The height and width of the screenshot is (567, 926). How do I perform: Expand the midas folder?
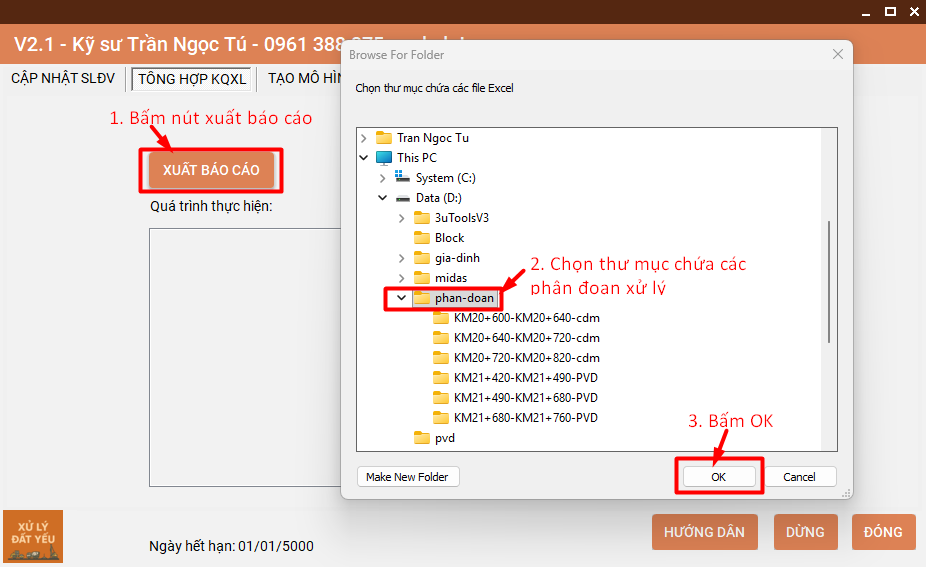click(402, 278)
